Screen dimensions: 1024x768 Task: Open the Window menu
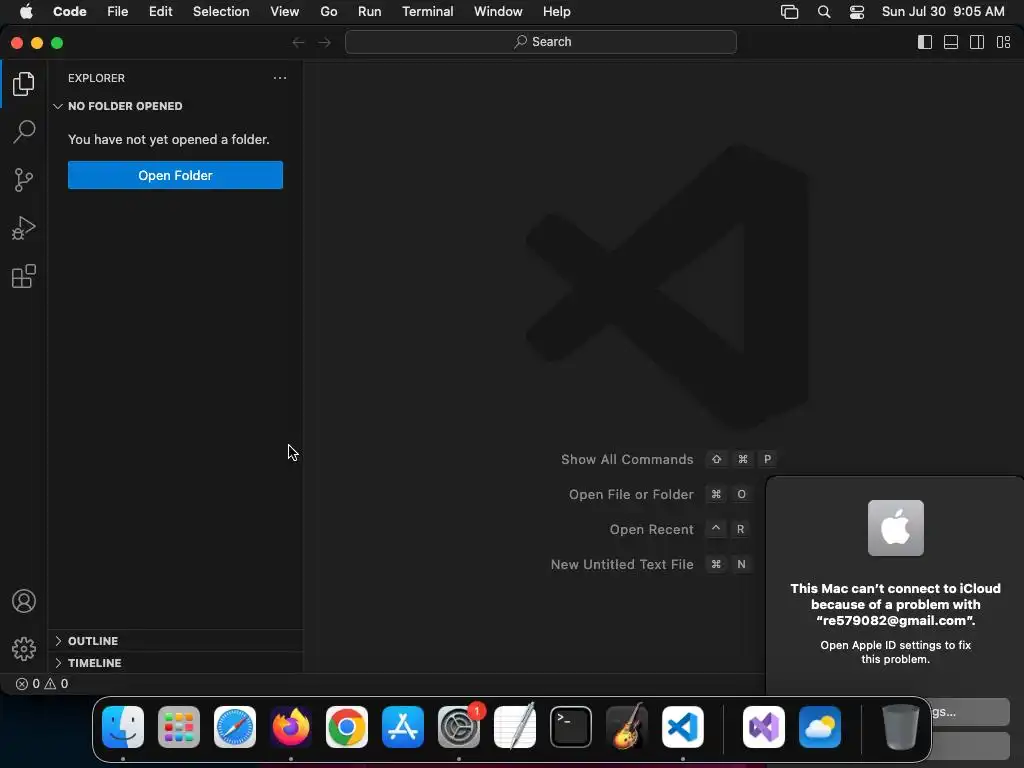click(x=498, y=12)
